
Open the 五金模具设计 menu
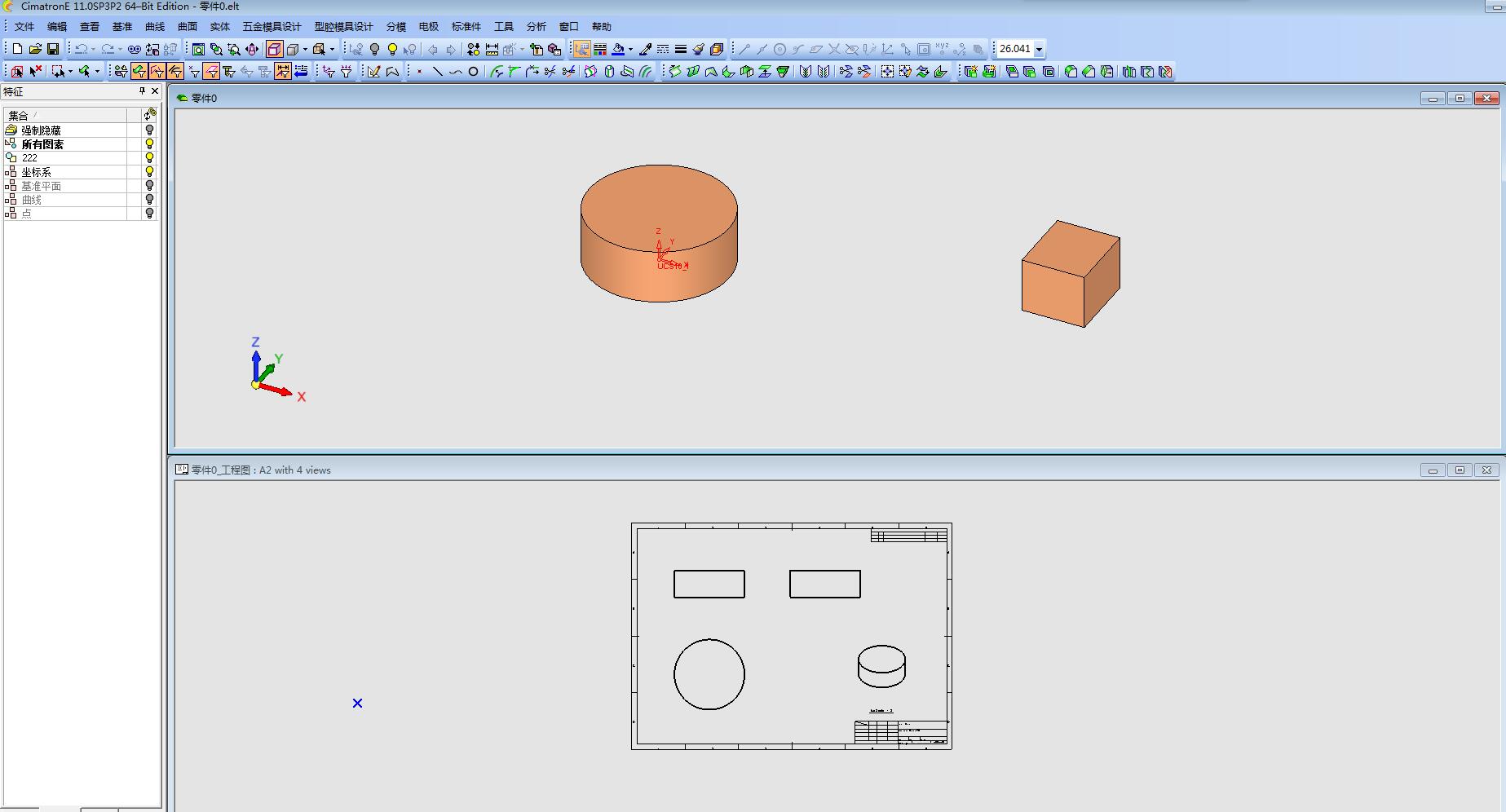pos(272,27)
